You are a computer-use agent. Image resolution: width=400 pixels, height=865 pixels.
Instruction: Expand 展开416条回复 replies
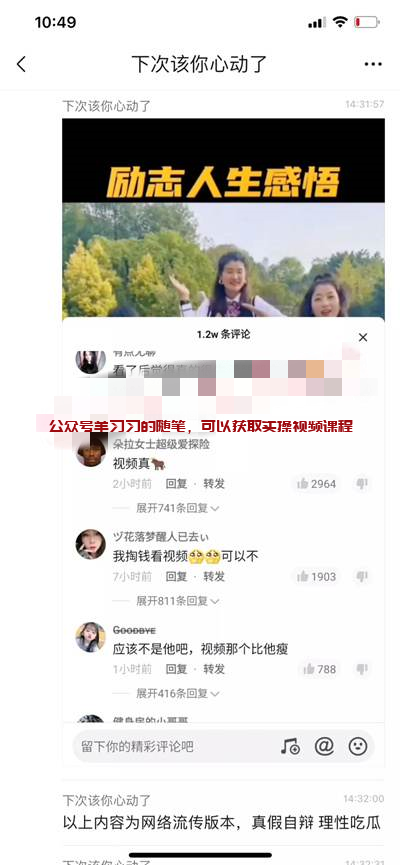click(177, 693)
